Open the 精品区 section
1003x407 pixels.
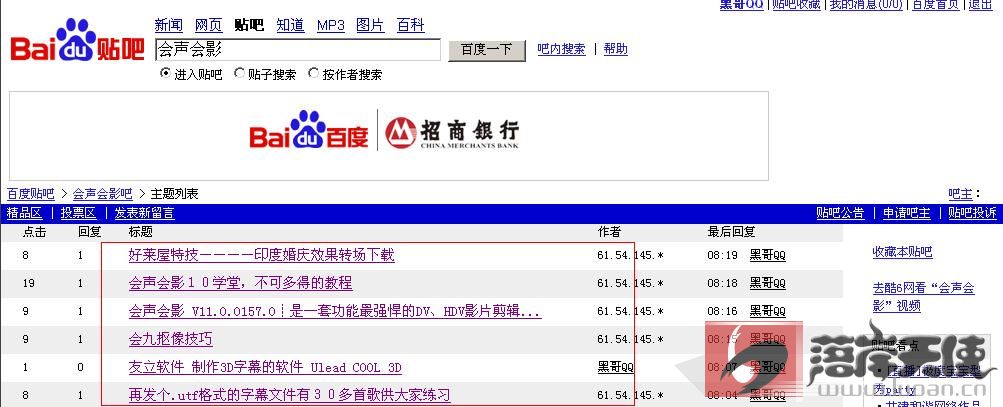[x=24, y=213]
